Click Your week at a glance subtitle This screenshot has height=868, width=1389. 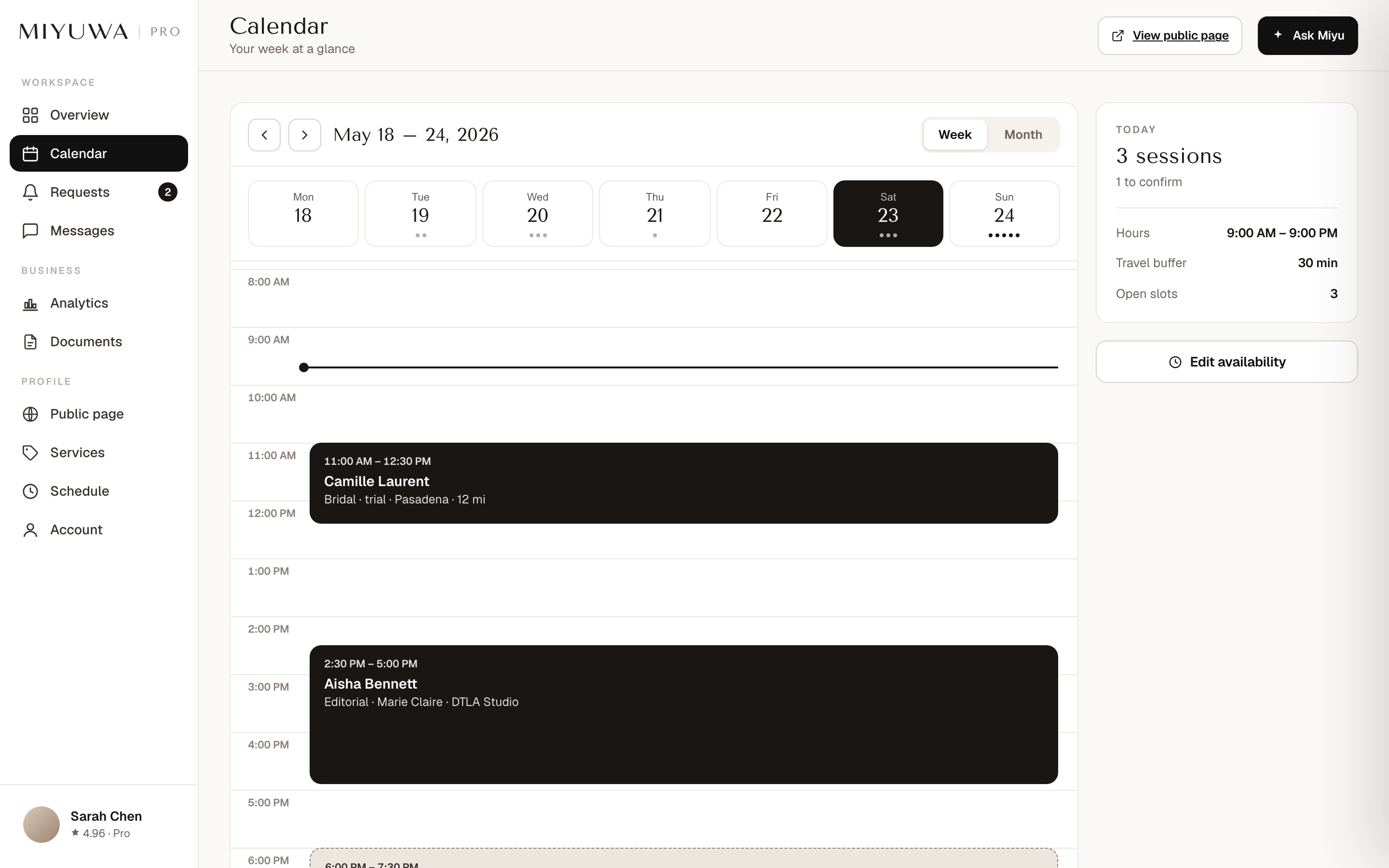pyautogui.click(x=292, y=49)
